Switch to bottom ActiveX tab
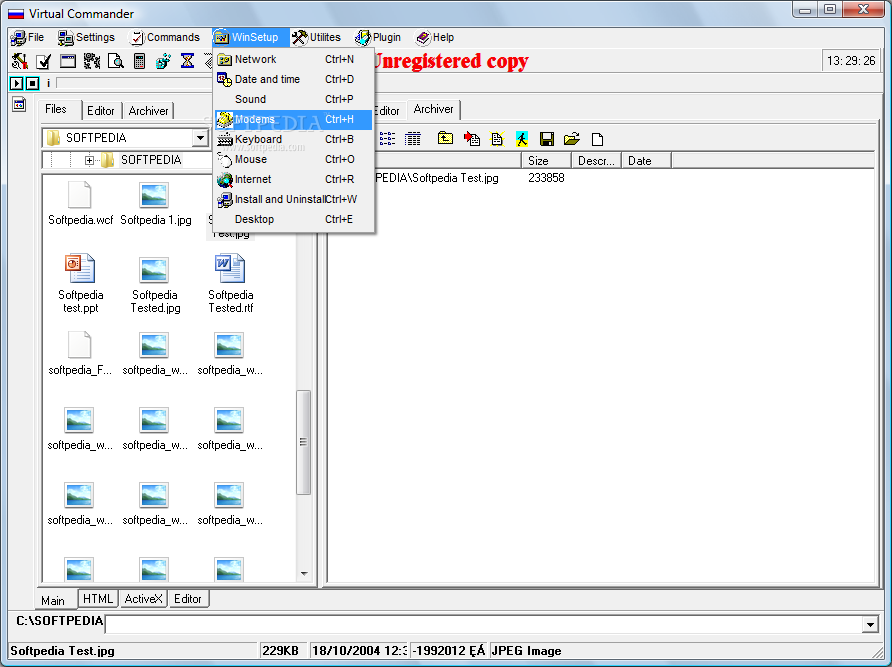This screenshot has height=667, width=892. [143, 599]
